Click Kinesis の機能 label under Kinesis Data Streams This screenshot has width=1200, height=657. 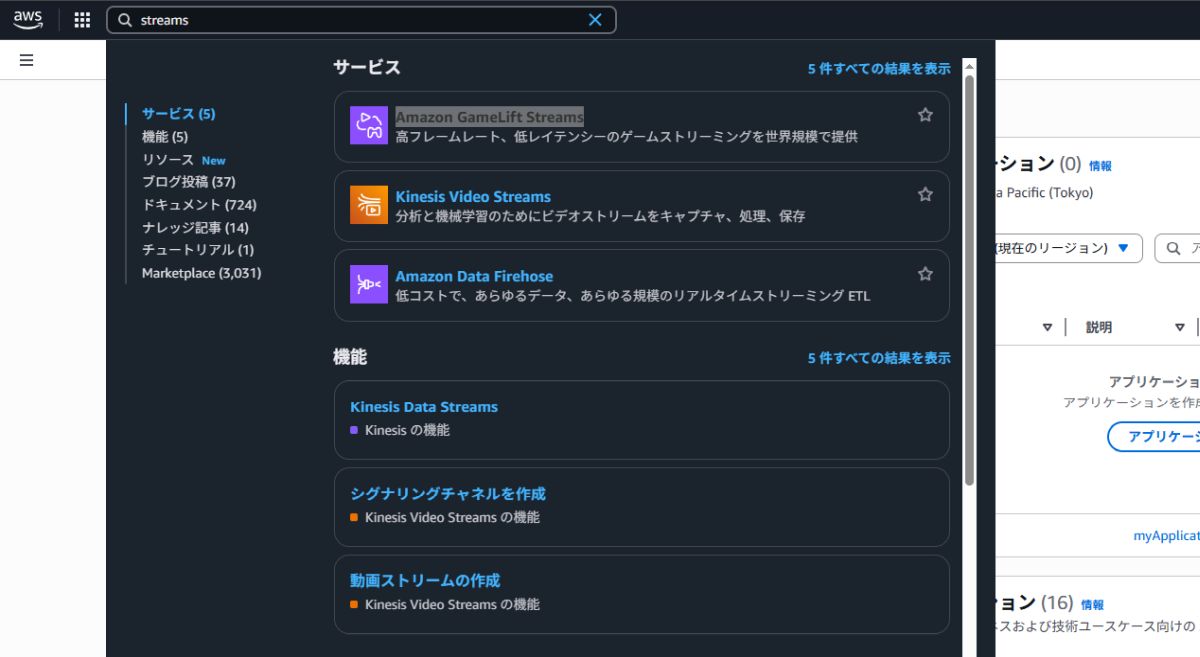coord(407,430)
